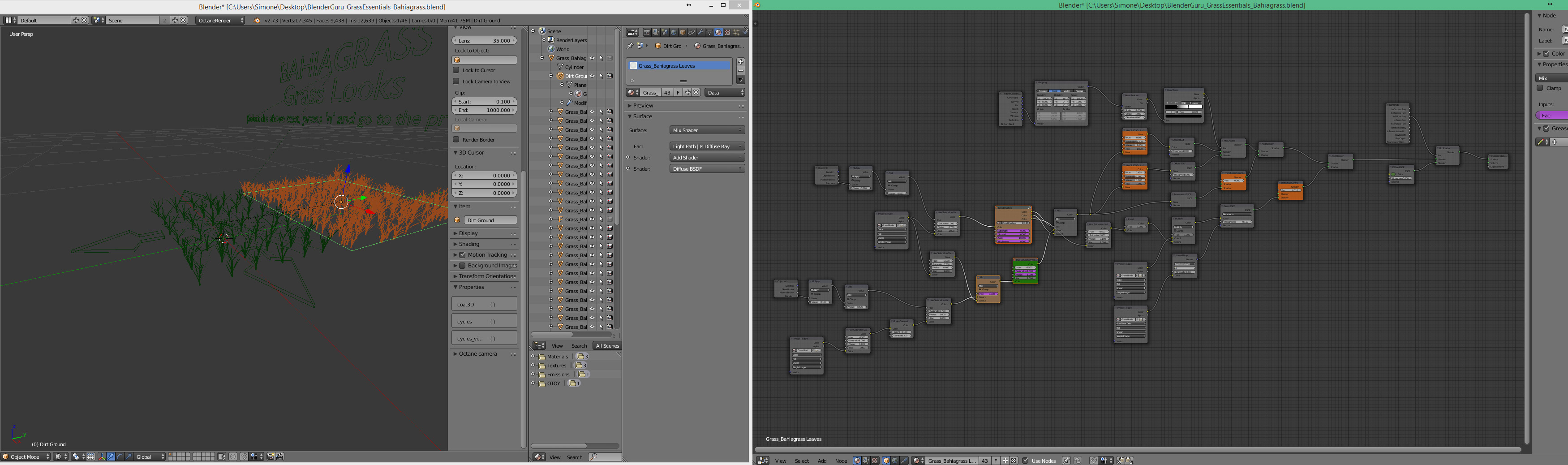Open the Object properties cube tab

683,32
